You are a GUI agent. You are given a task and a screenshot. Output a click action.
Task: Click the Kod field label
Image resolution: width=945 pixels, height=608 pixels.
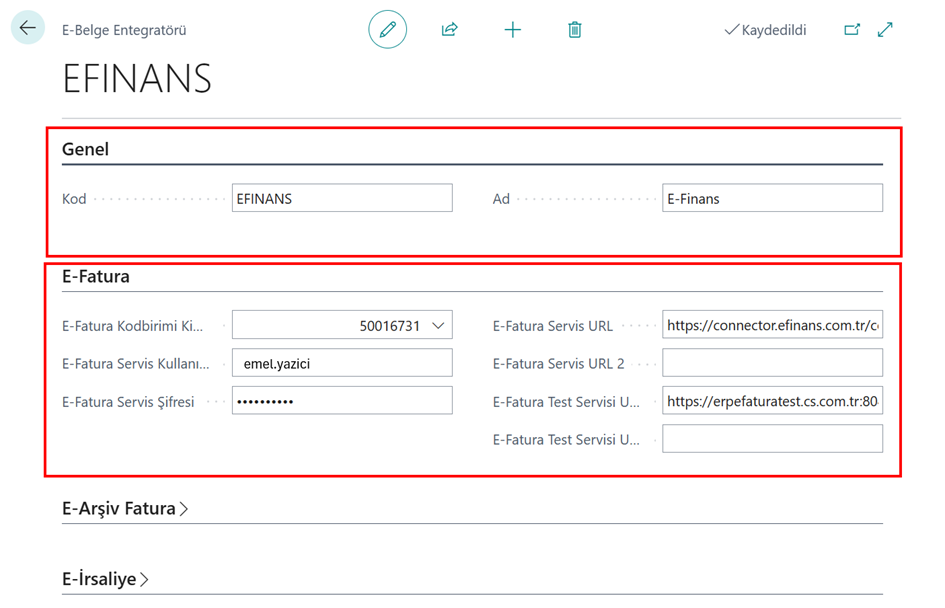click(x=74, y=199)
